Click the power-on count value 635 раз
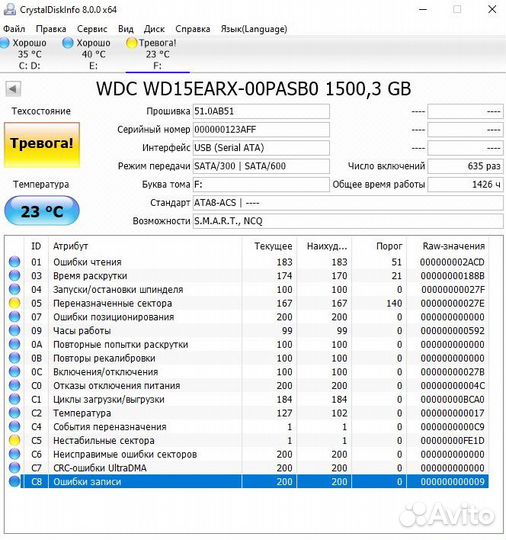 point(465,166)
